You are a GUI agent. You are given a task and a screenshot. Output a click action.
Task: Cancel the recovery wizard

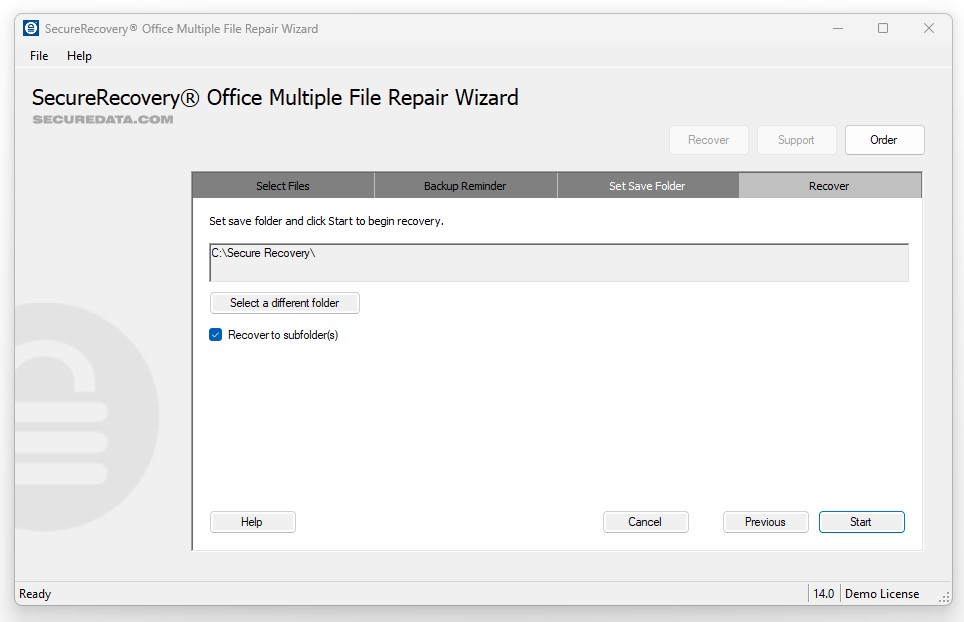645,522
